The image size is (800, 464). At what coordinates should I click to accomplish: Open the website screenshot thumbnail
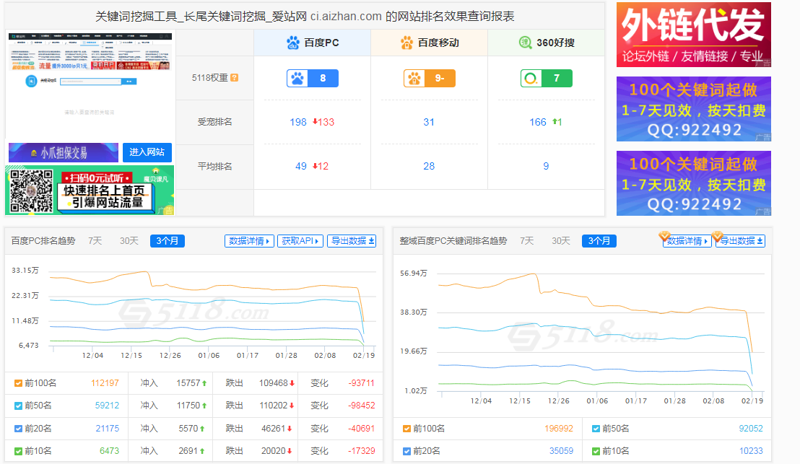tap(90, 85)
